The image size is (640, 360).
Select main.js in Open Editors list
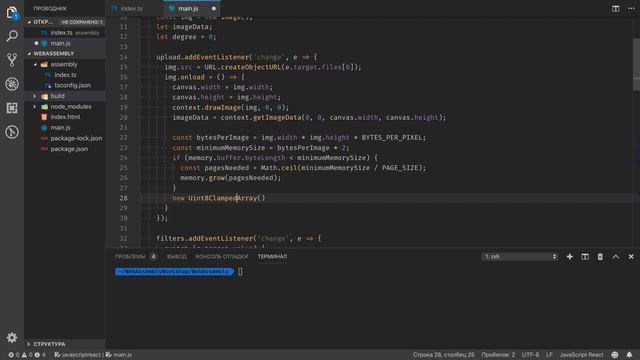click(x=65, y=43)
